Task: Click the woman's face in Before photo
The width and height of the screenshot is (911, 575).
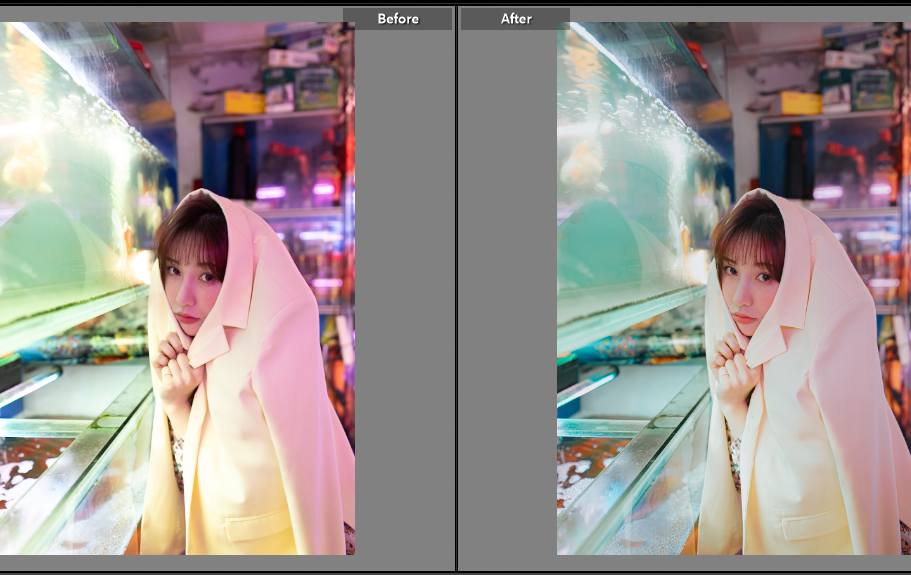Action: click(190, 285)
